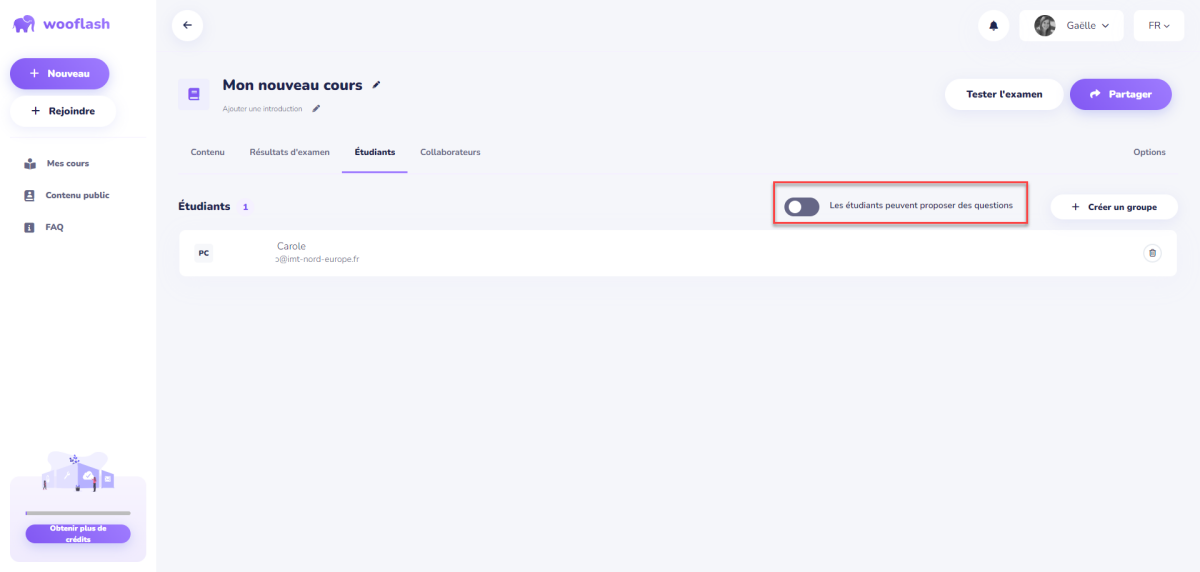Open the Options link
Viewport: 1200px width, 572px height.
pyautogui.click(x=1149, y=152)
